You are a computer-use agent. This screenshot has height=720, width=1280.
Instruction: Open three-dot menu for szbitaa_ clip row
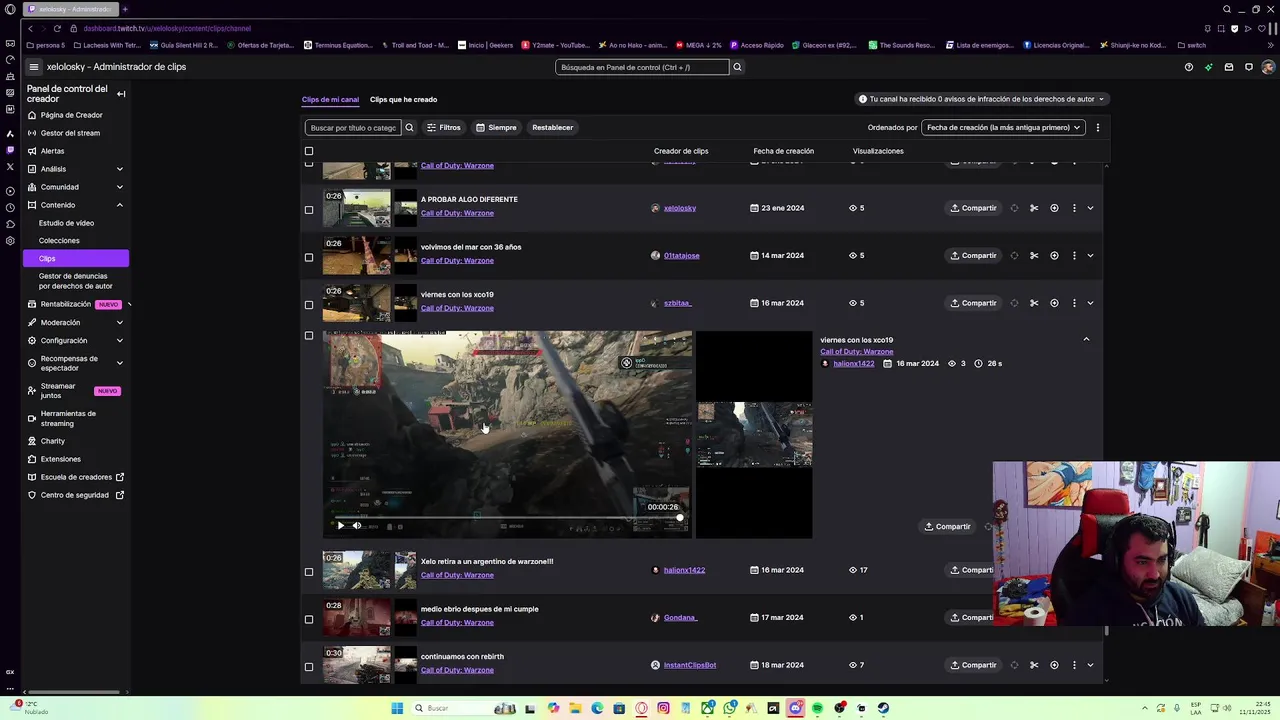point(1074,303)
